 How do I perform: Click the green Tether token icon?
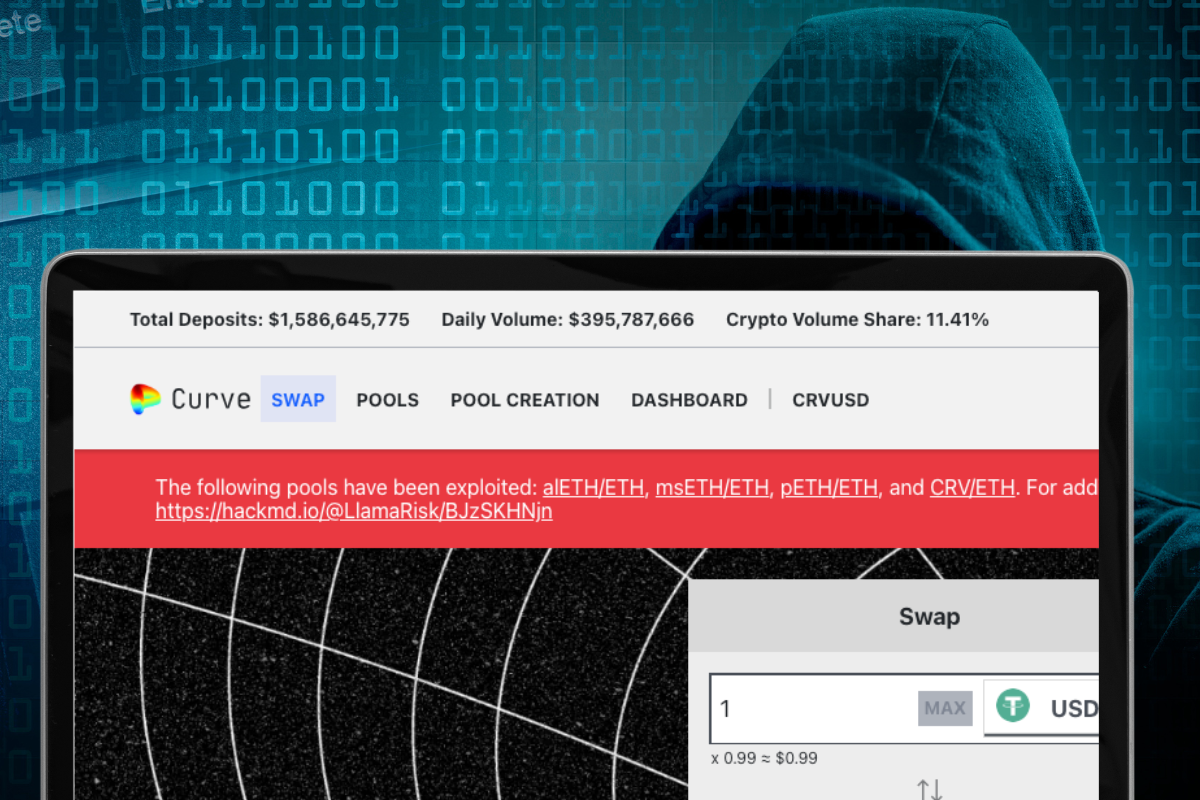click(1012, 706)
